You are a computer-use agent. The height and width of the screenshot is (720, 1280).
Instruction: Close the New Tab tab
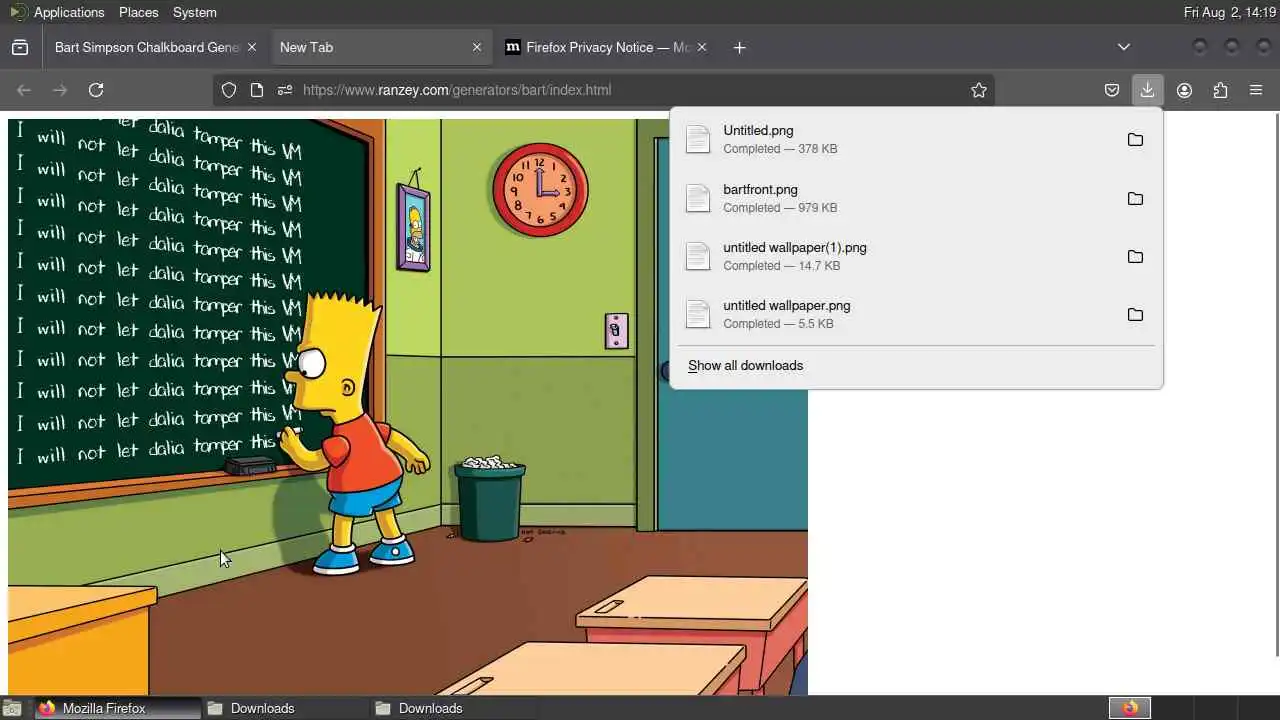[x=477, y=47]
